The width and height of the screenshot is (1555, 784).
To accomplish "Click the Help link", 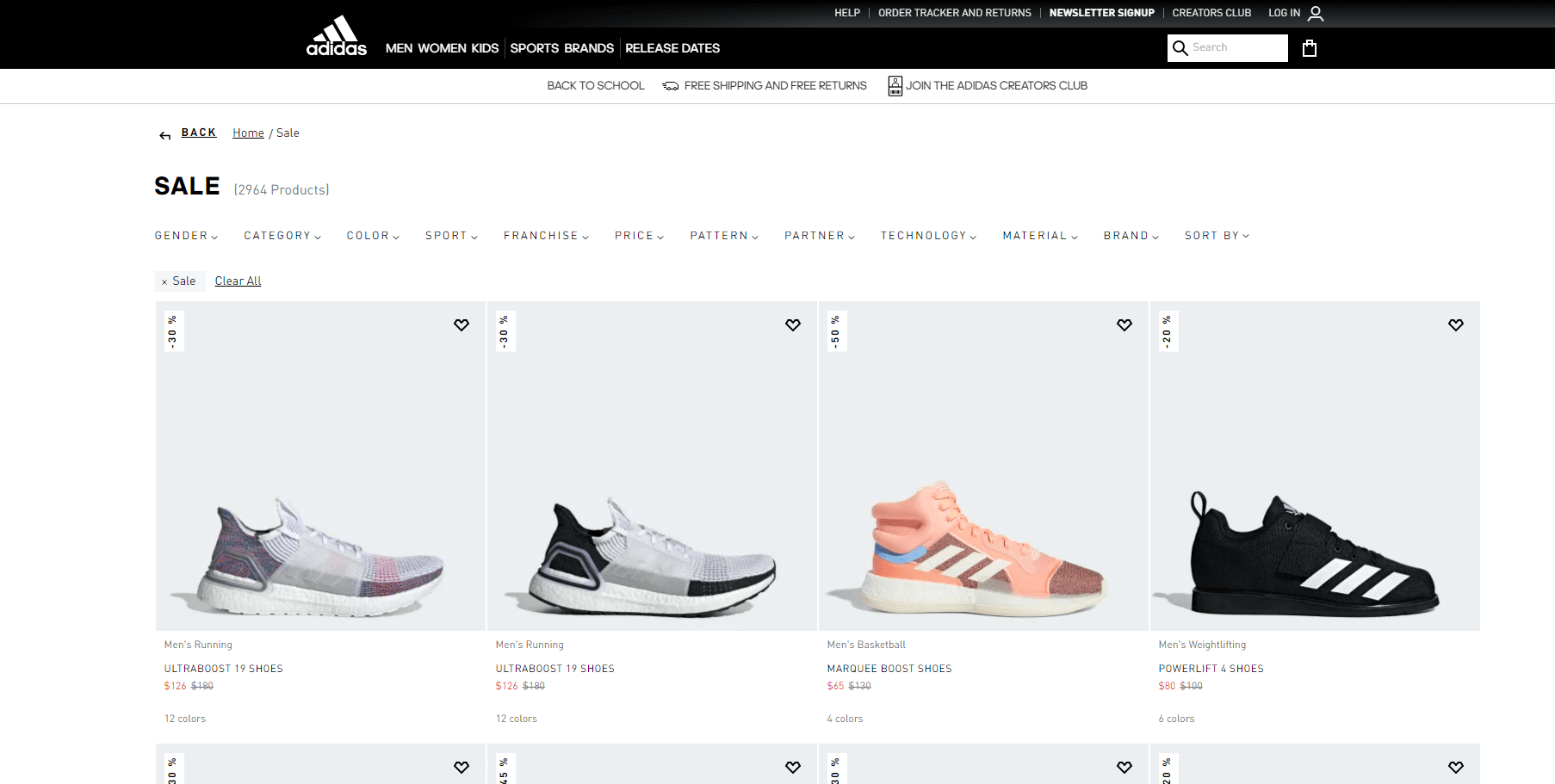I will [x=847, y=13].
